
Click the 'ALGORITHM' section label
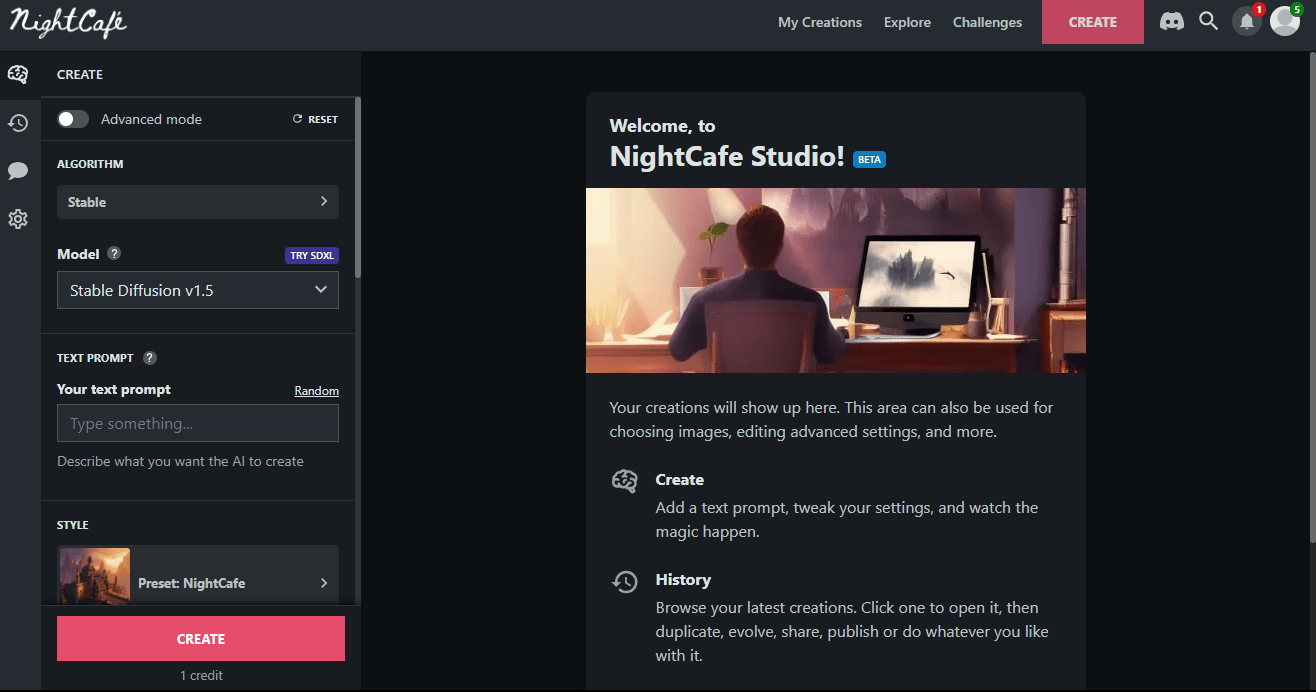pyautogui.click(x=90, y=164)
